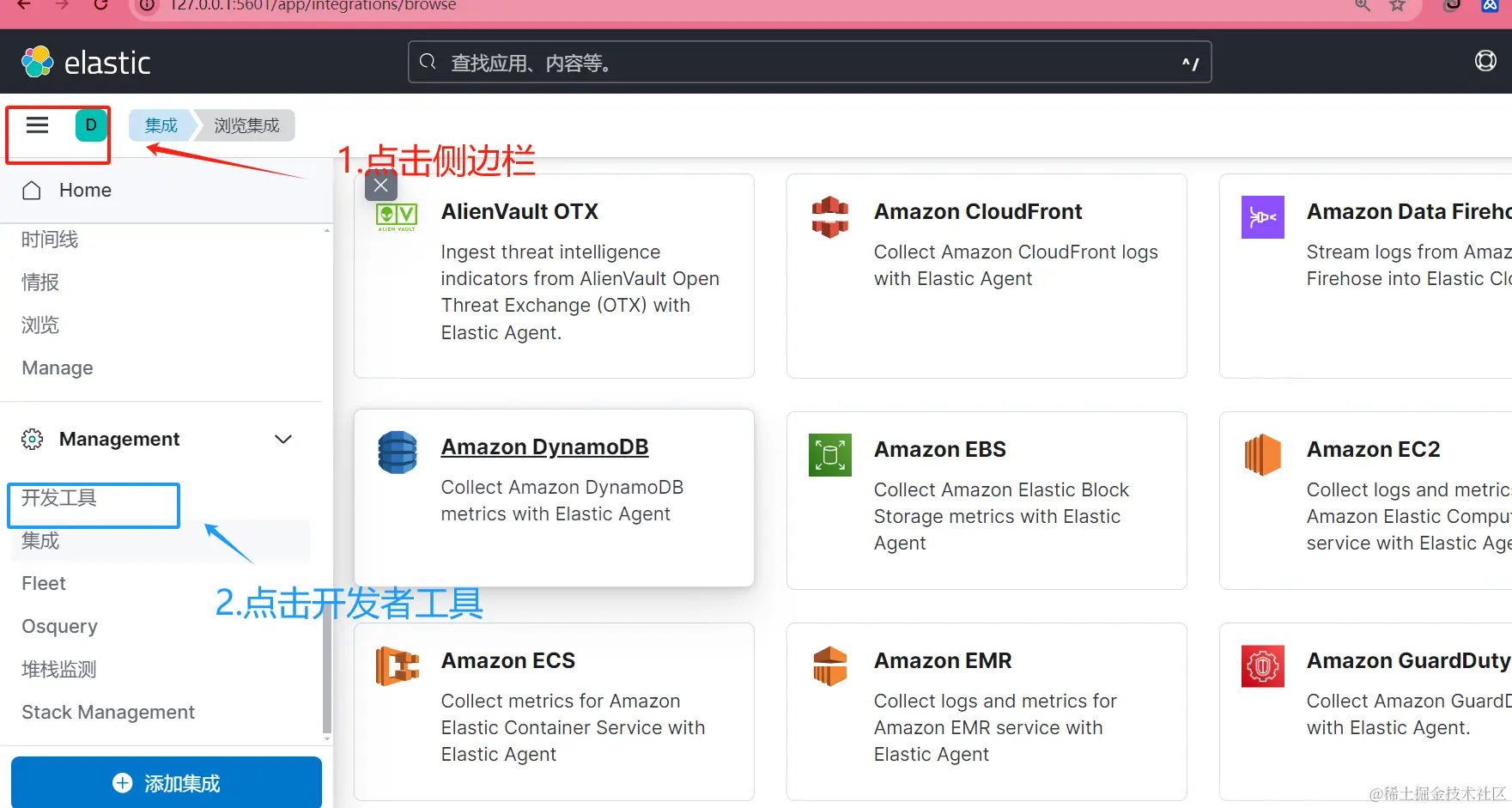Click the Amazon EBS green icon
Image resolution: width=1512 pixels, height=808 pixels.
(829, 454)
